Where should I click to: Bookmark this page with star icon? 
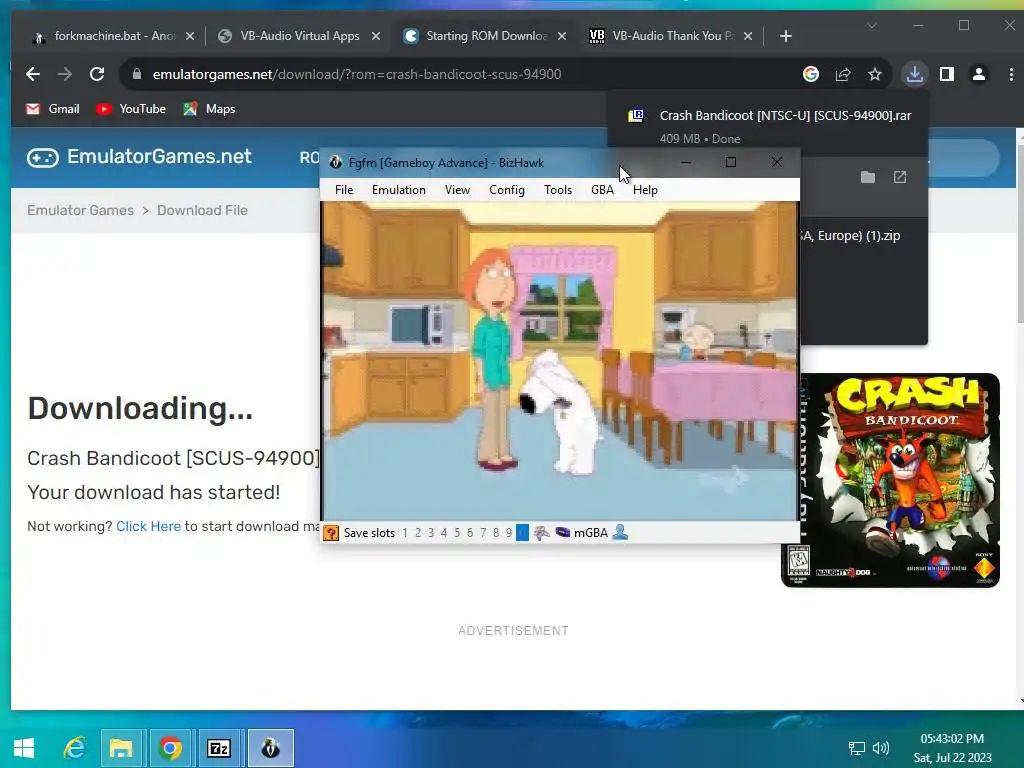(875, 74)
